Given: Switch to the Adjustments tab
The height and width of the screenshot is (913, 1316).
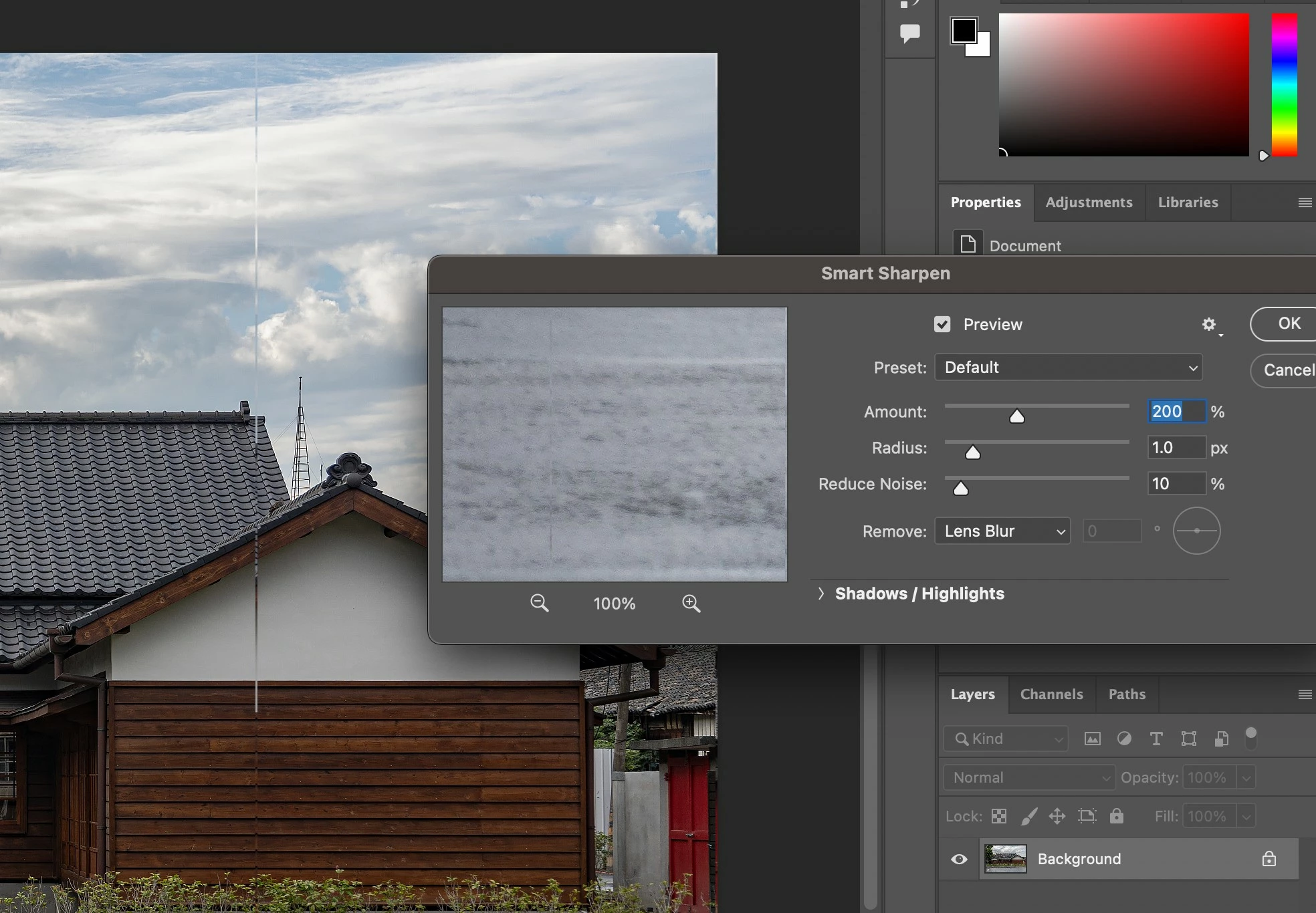Looking at the screenshot, I should (1089, 203).
